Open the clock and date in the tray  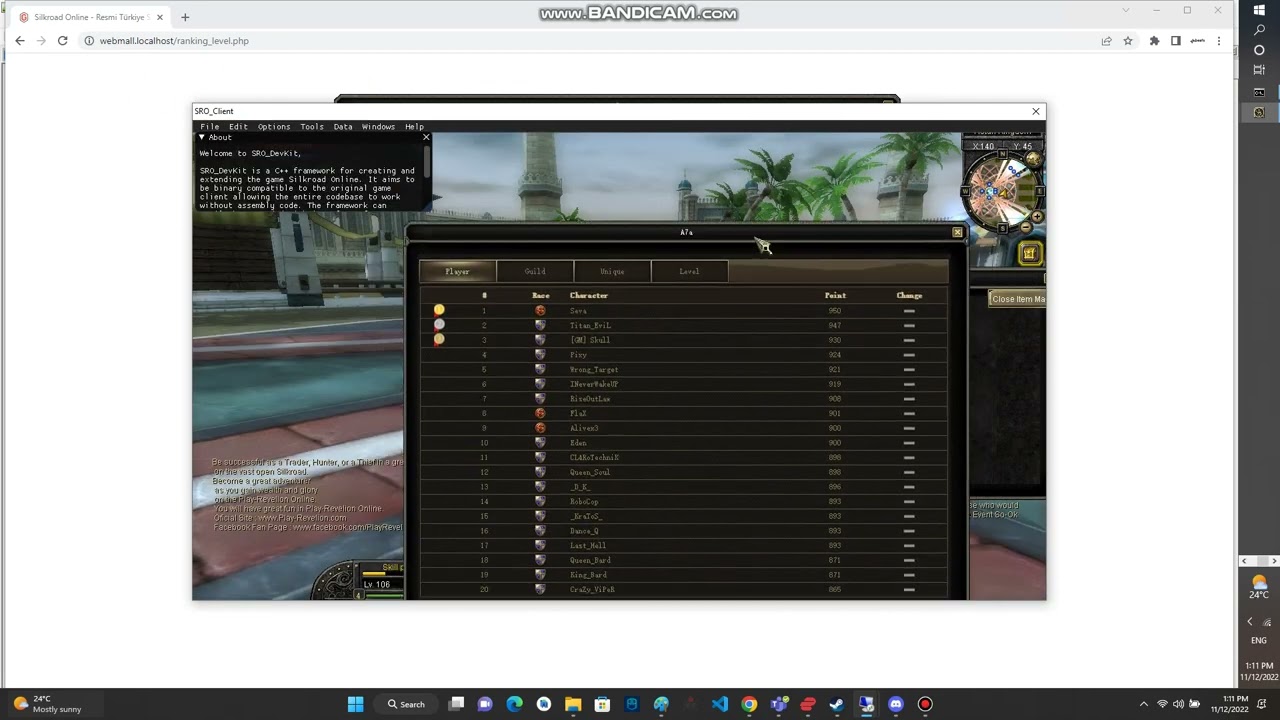pyautogui.click(x=1230, y=704)
